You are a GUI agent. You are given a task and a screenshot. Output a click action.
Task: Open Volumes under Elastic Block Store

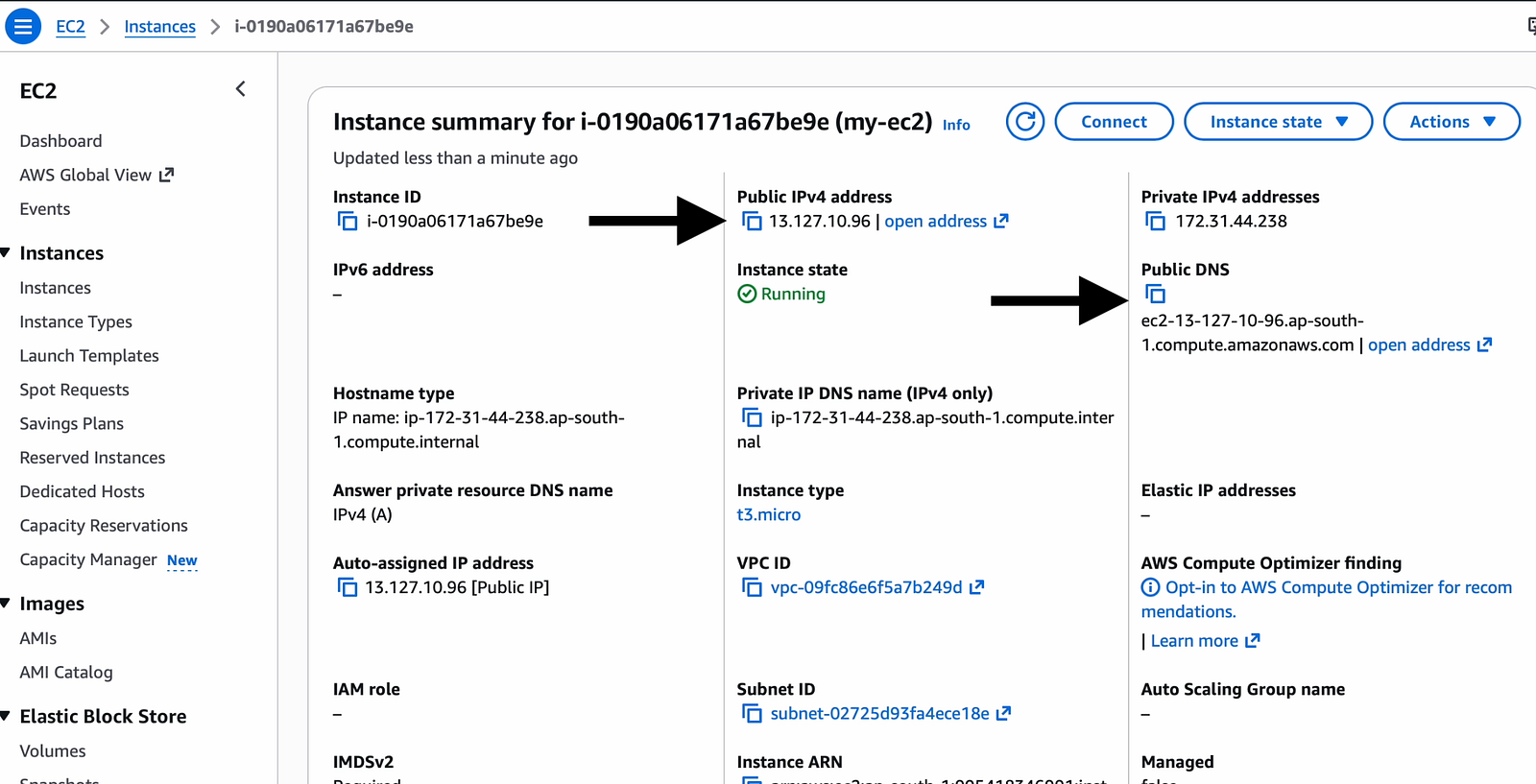(53, 751)
